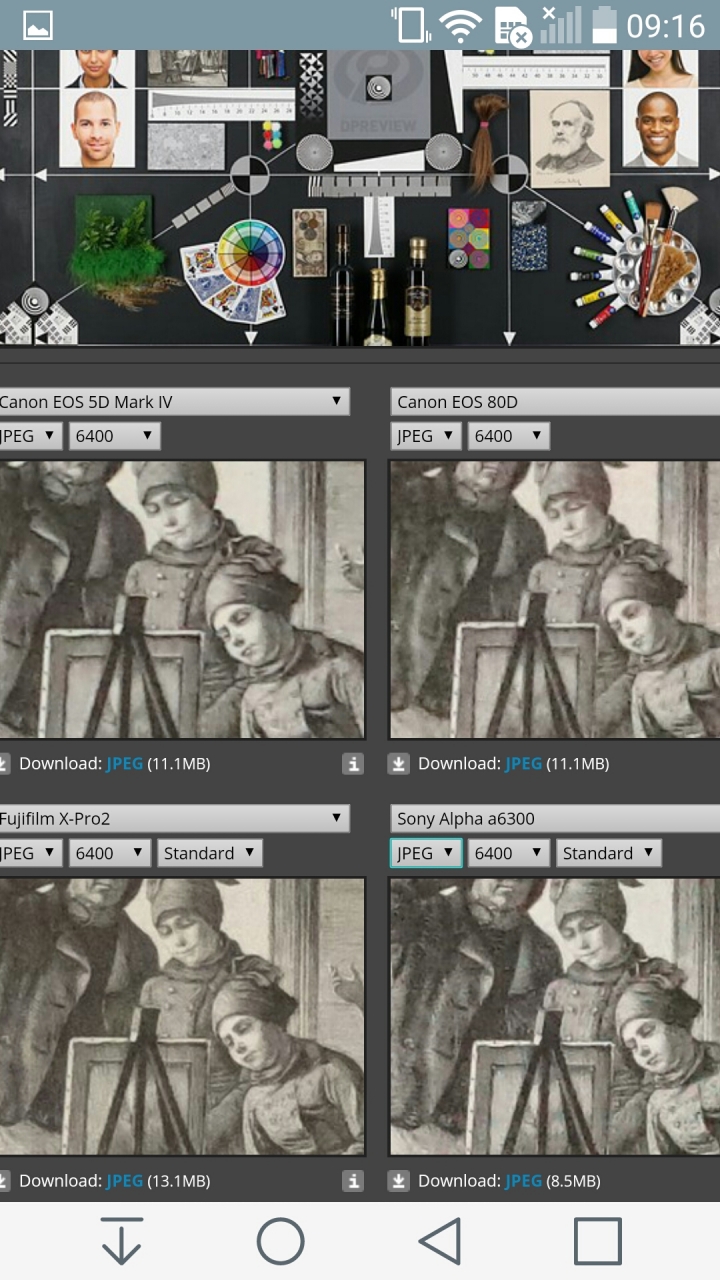Open recent apps square icon
The image size is (720, 1280).
click(x=598, y=1241)
